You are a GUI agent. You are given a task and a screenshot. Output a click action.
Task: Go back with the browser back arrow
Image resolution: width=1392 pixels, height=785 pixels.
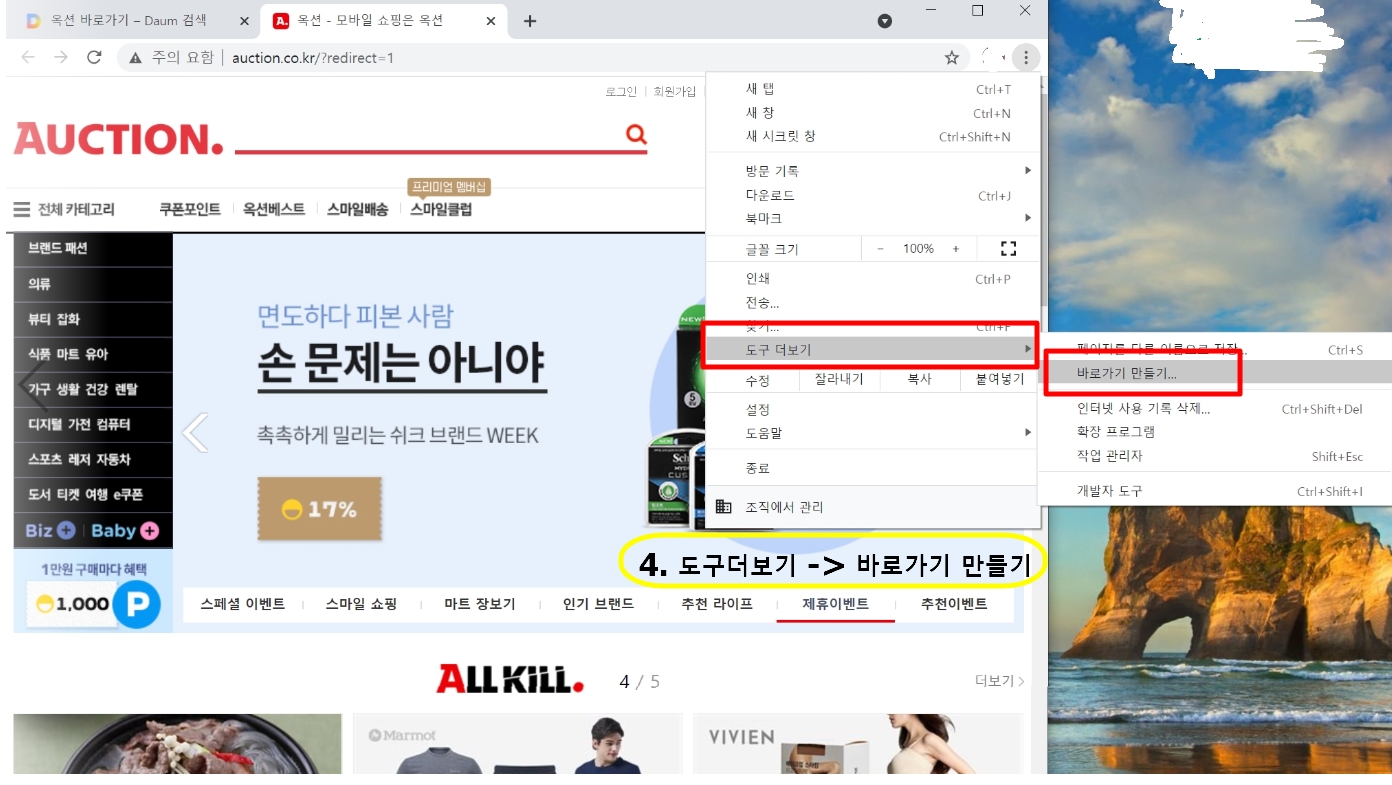pyautogui.click(x=28, y=57)
